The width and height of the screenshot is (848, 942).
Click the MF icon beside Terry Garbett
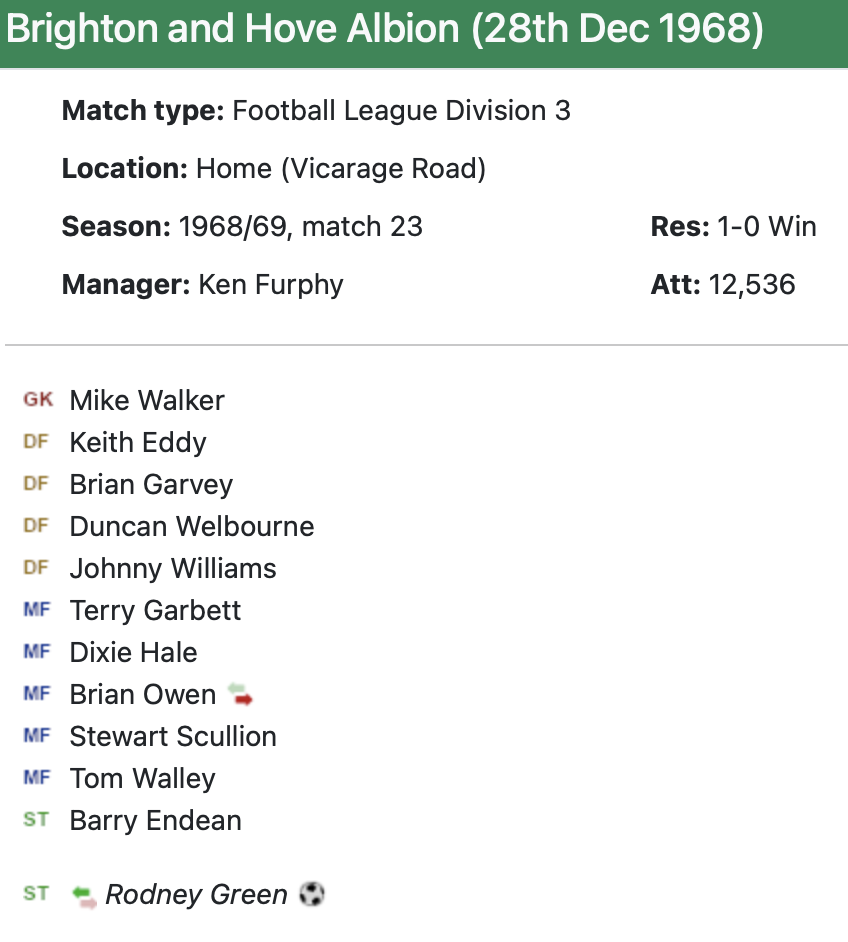click(x=36, y=610)
